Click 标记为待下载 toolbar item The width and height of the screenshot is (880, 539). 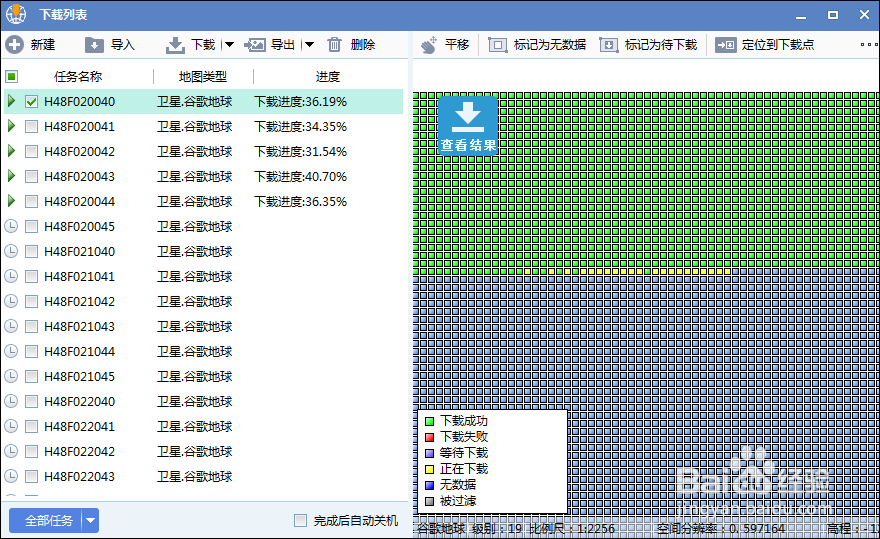pos(648,45)
